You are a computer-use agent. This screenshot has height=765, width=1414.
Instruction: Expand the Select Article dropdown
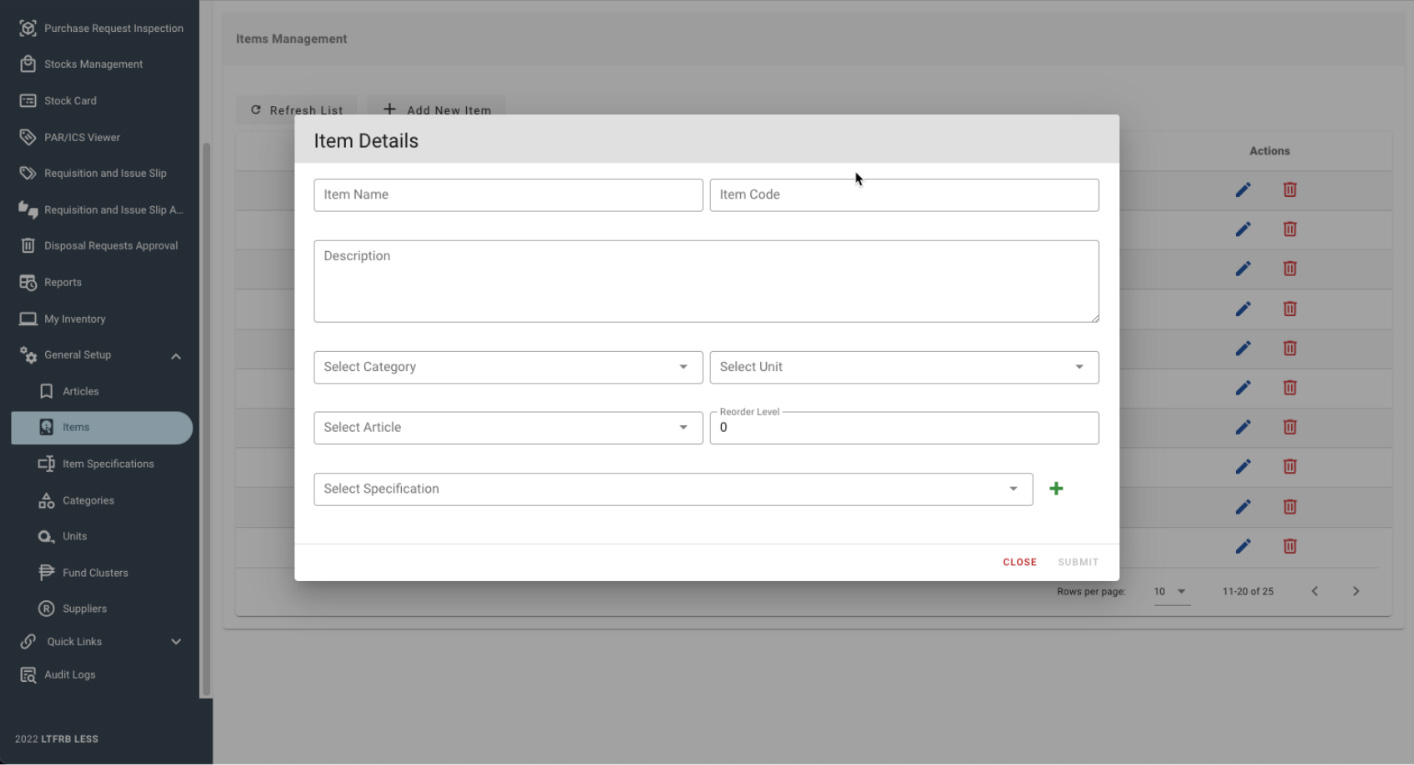[x=508, y=428]
